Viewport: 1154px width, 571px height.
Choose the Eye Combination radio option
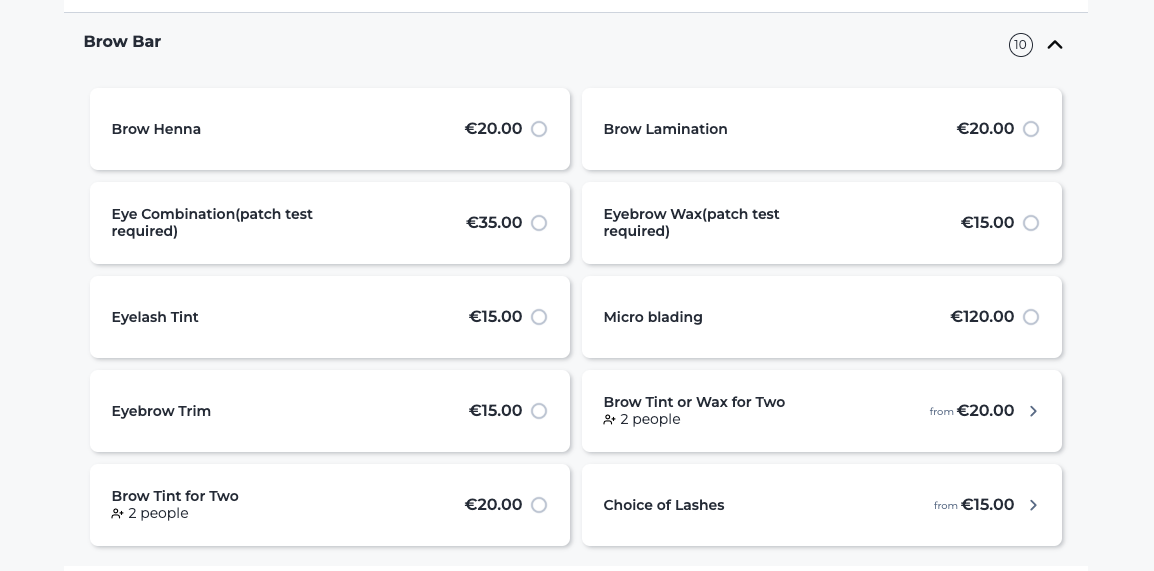539,223
